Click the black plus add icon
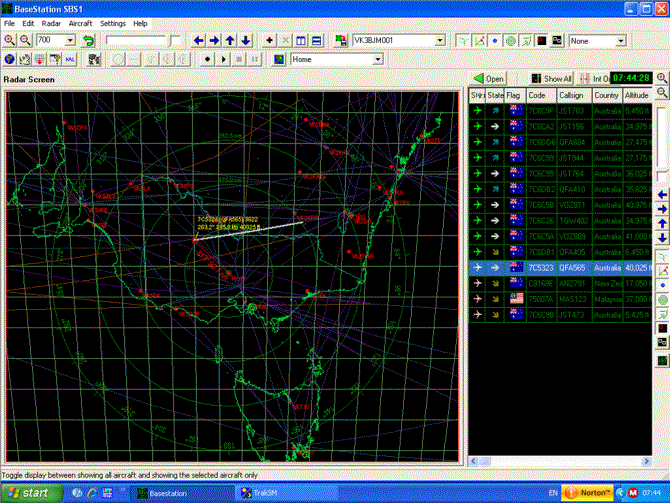 pyautogui.click(x=269, y=41)
